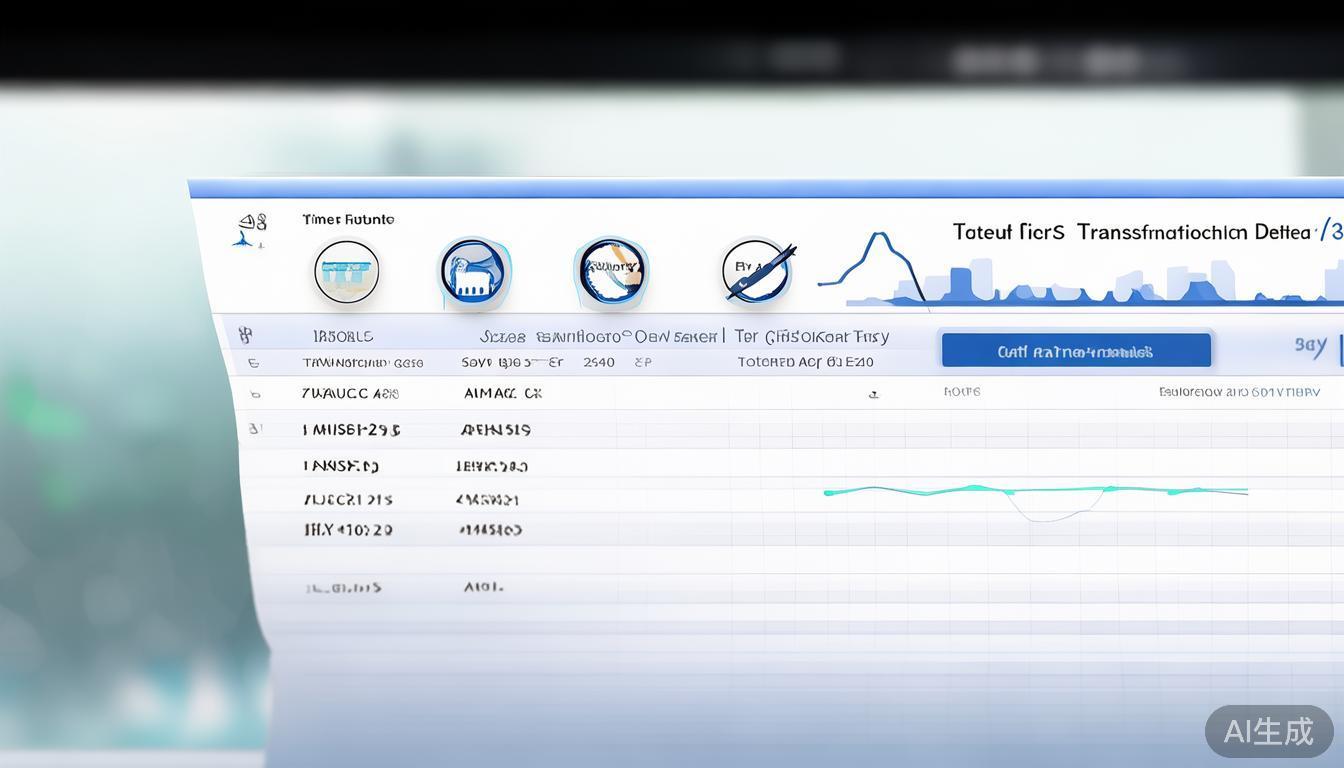Click the small symbol icon in table header row
The width and height of the screenshot is (1344, 768).
[x=245, y=336]
